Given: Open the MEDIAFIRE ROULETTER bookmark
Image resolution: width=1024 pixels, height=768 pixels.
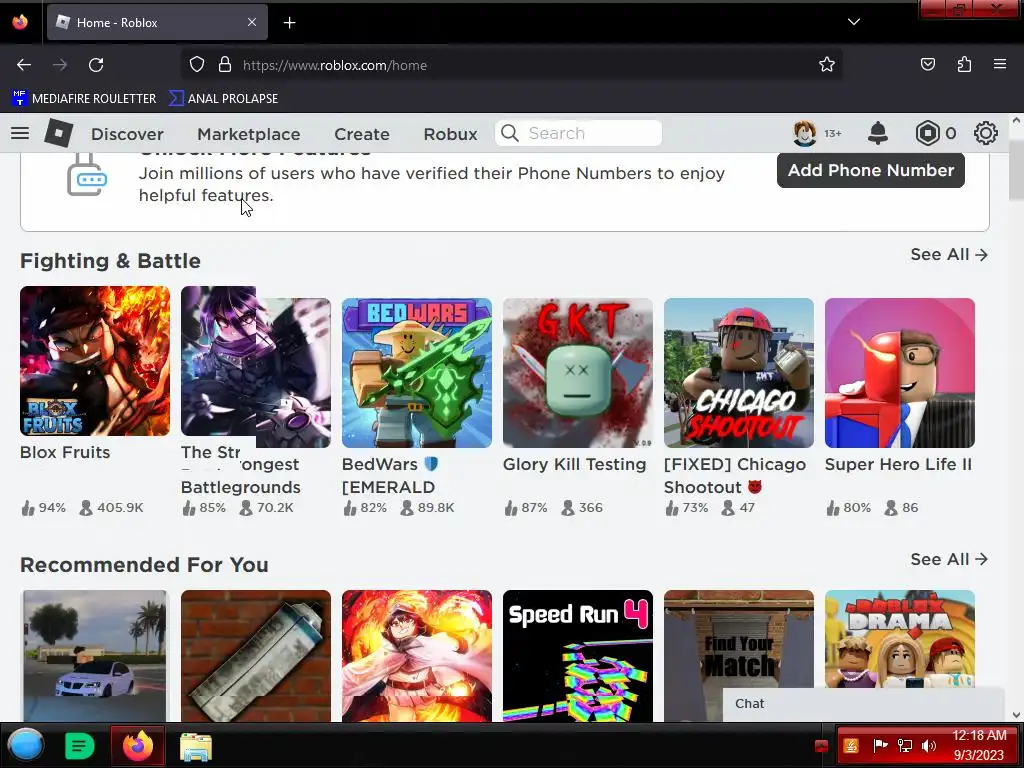Looking at the screenshot, I should [x=84, y=99].
